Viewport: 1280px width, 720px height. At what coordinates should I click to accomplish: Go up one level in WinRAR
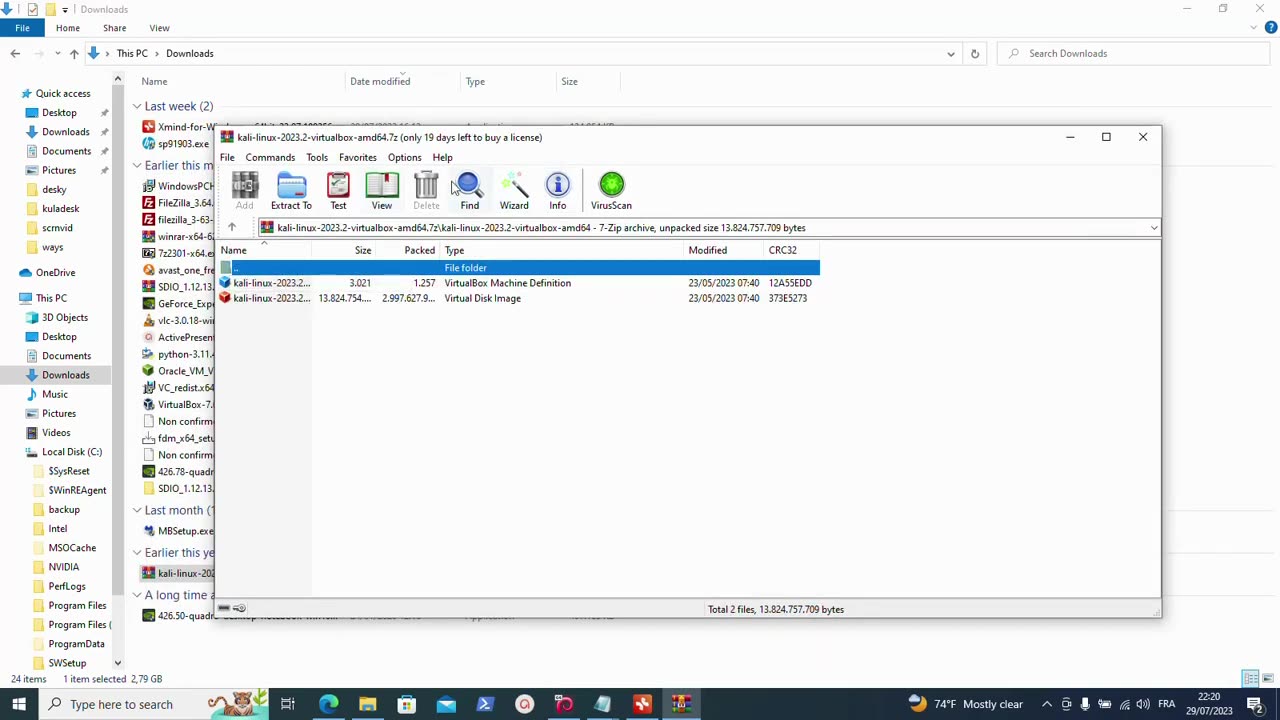232,228
